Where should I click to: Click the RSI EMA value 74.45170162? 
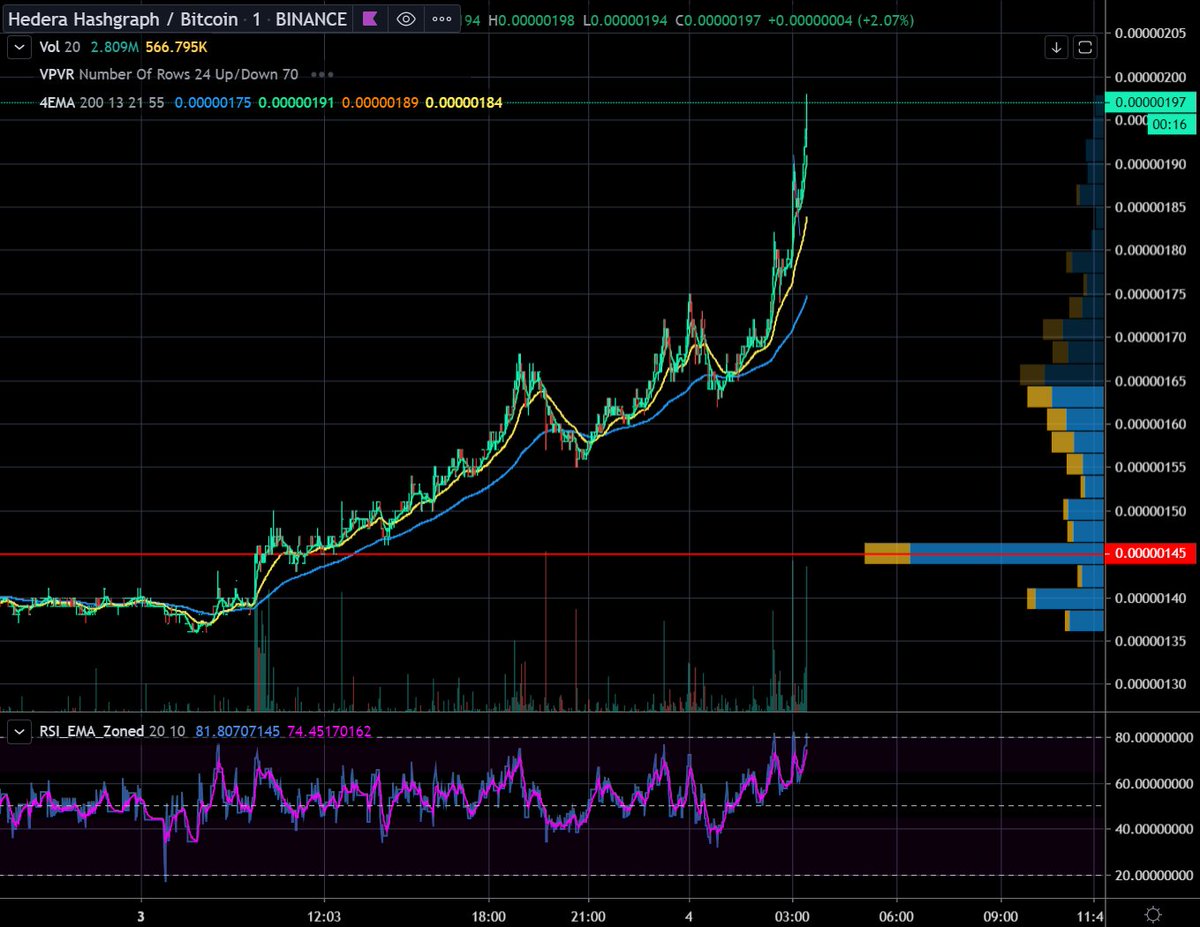coord(329,732)
